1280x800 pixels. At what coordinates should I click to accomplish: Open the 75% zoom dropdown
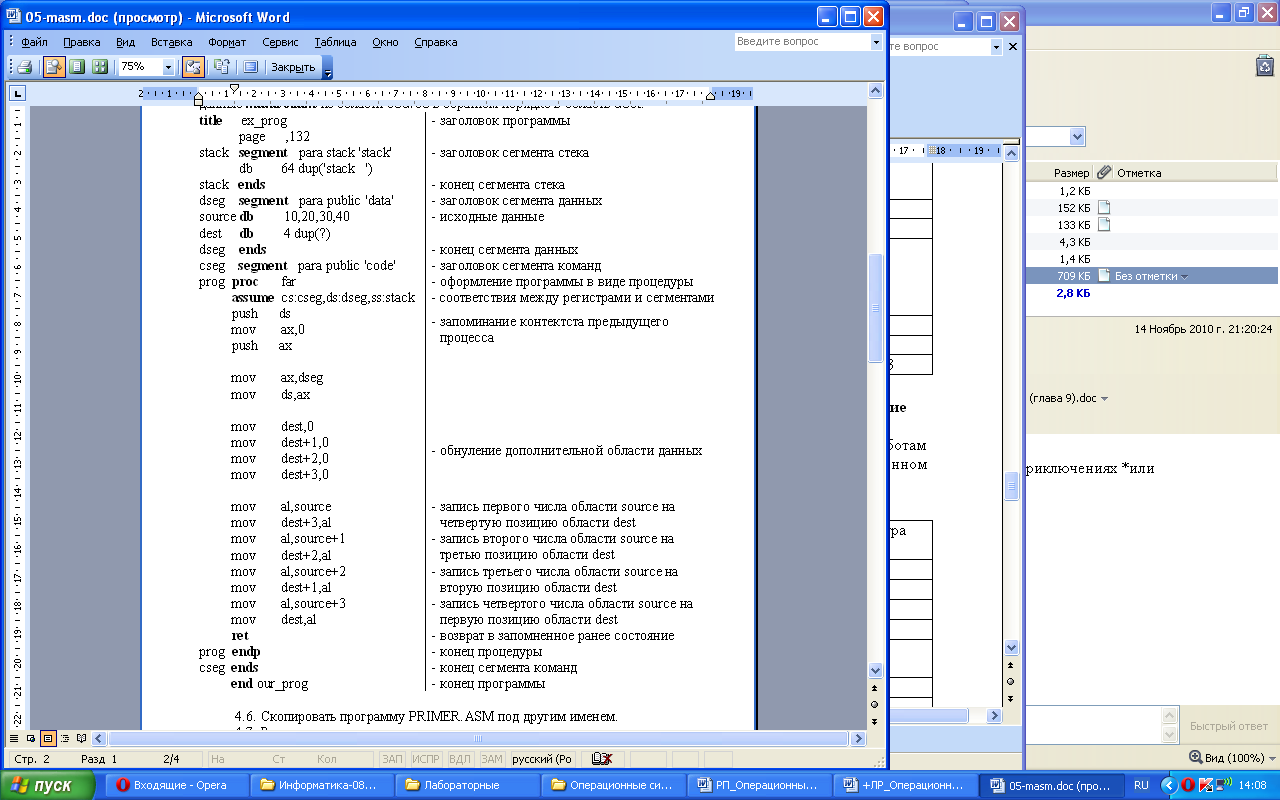tap(168, 67)
